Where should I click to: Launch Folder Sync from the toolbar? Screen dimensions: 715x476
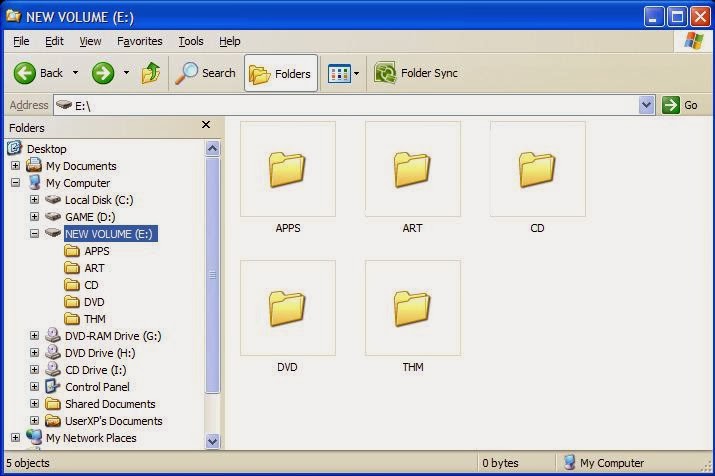click(x=416, y=73)
